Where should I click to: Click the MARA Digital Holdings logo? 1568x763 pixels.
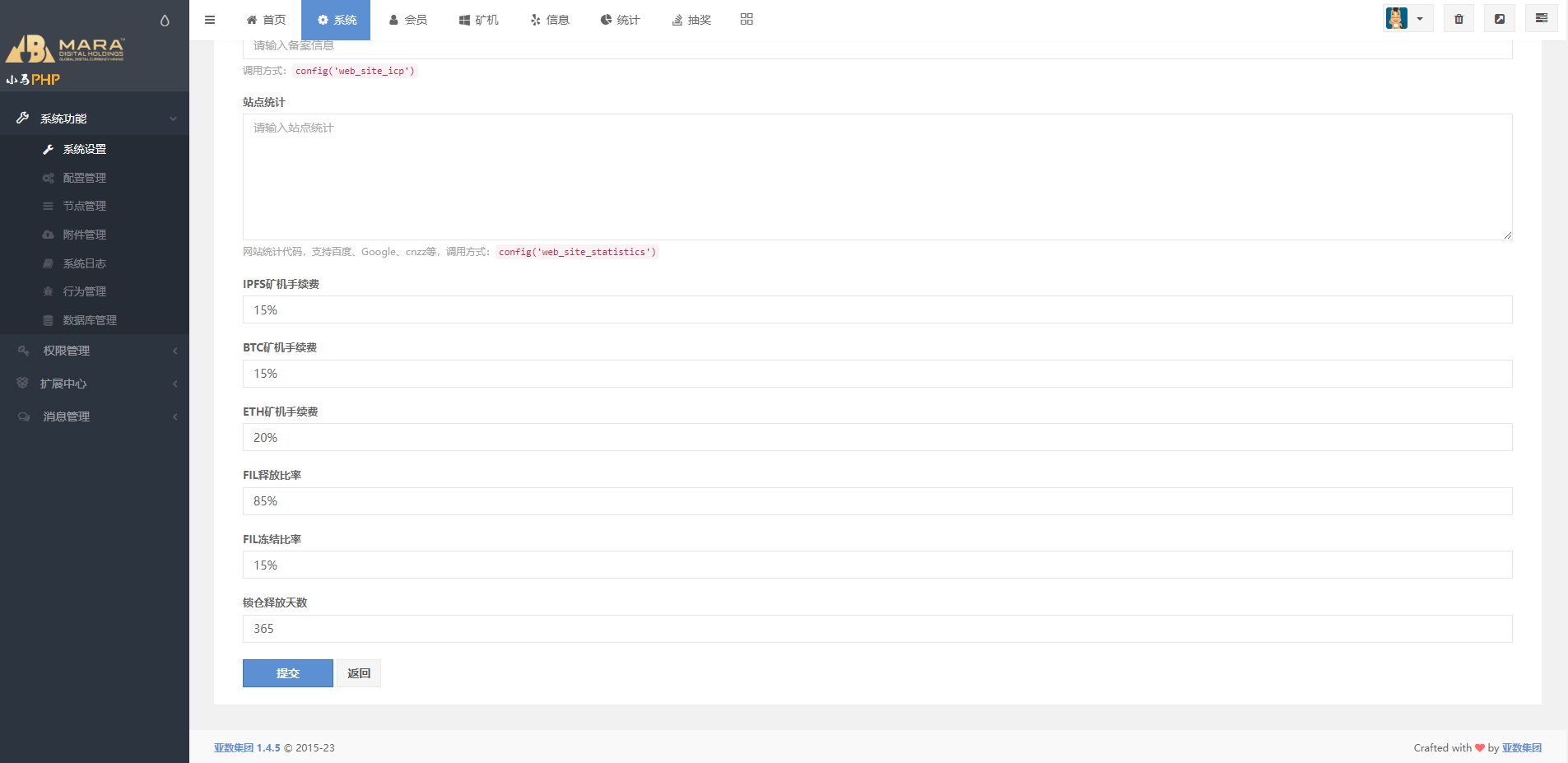(x=66, y=49)
